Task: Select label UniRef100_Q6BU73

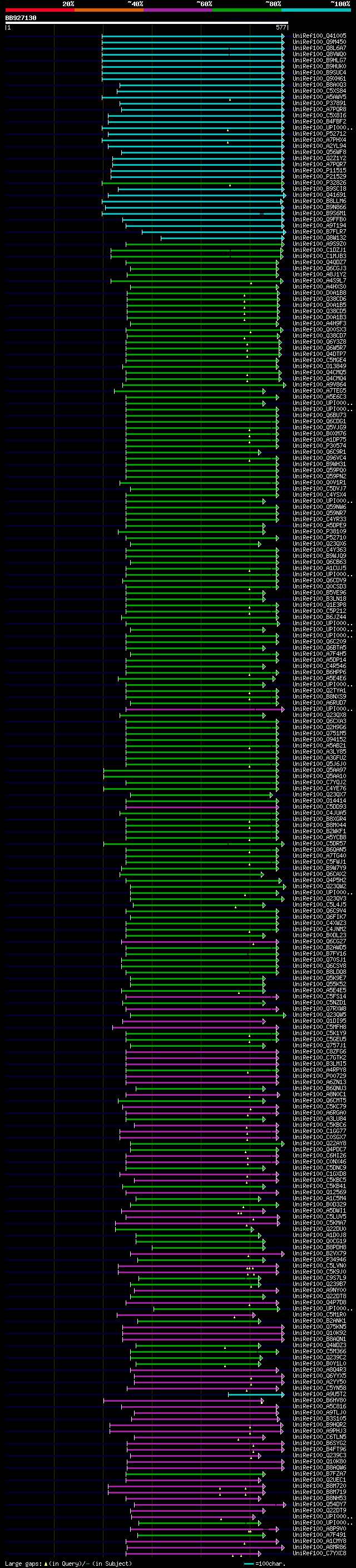Action: click(319, 415)
